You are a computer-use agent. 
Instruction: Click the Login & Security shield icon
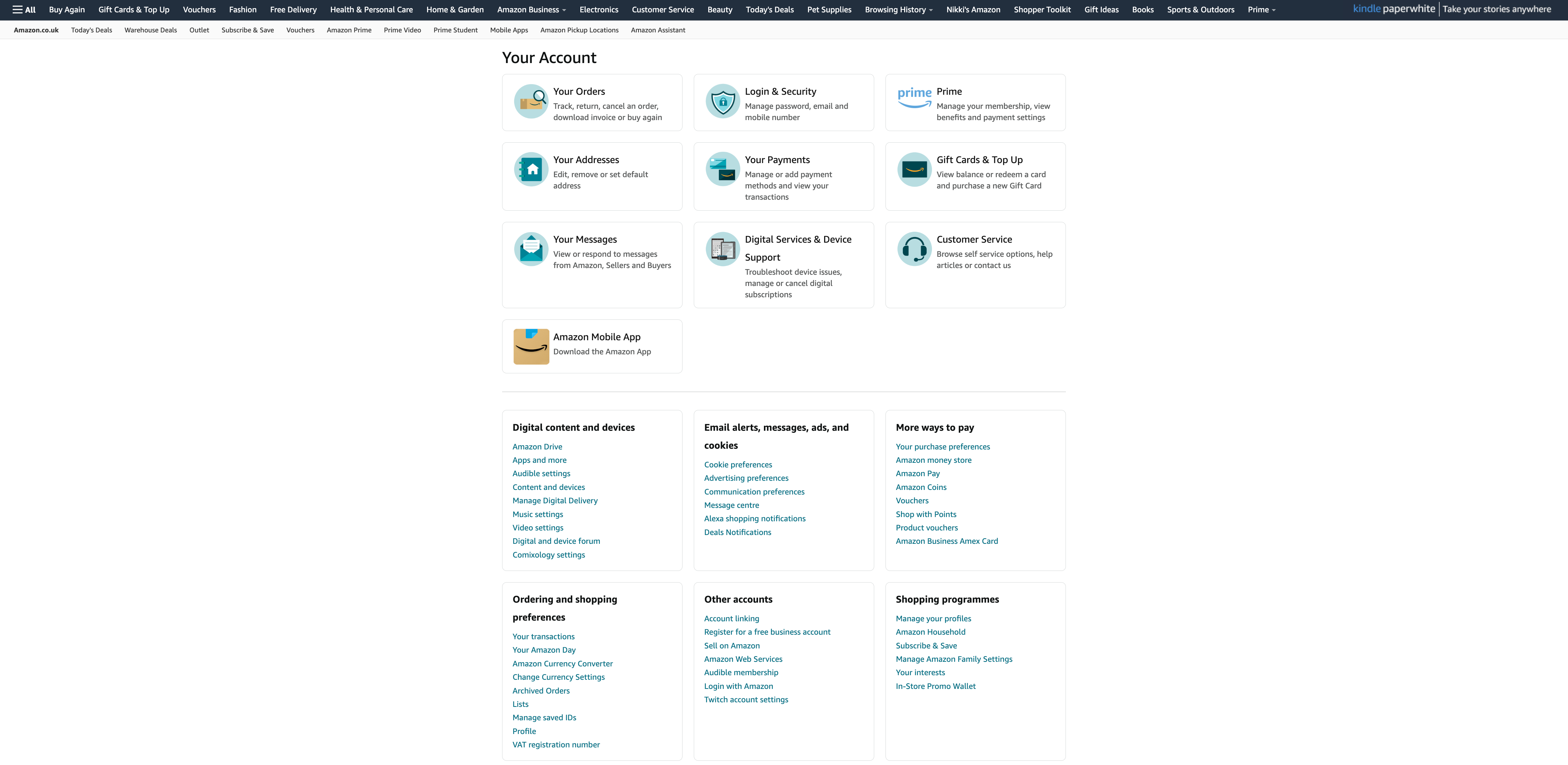(723, 101)
